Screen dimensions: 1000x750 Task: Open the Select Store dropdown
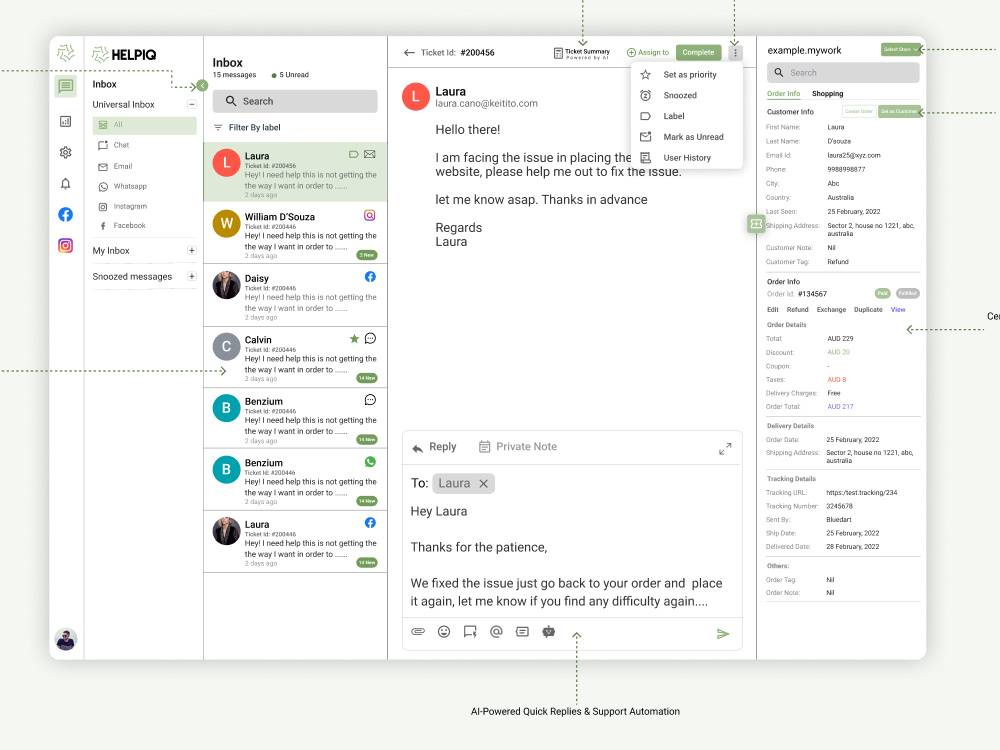pyautogui.click(x=901, y=49)
